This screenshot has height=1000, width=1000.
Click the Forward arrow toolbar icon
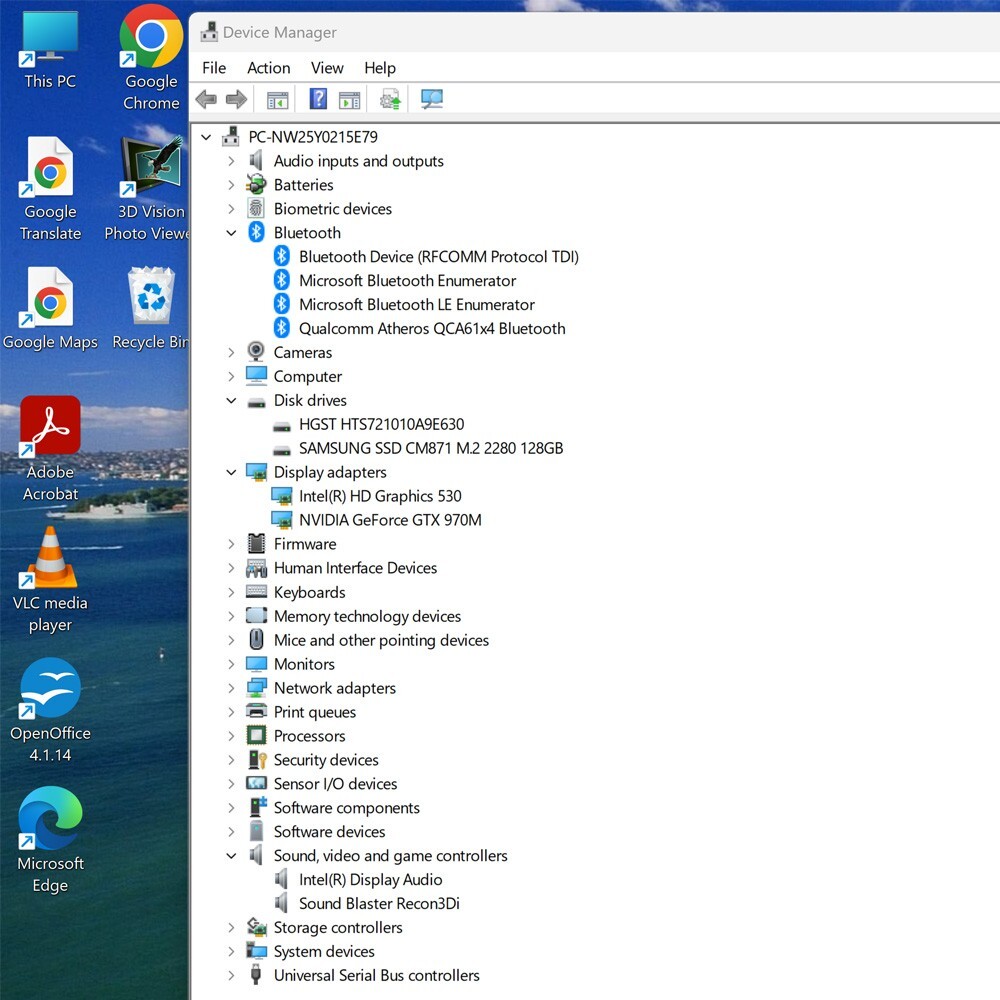pos(236,99)
